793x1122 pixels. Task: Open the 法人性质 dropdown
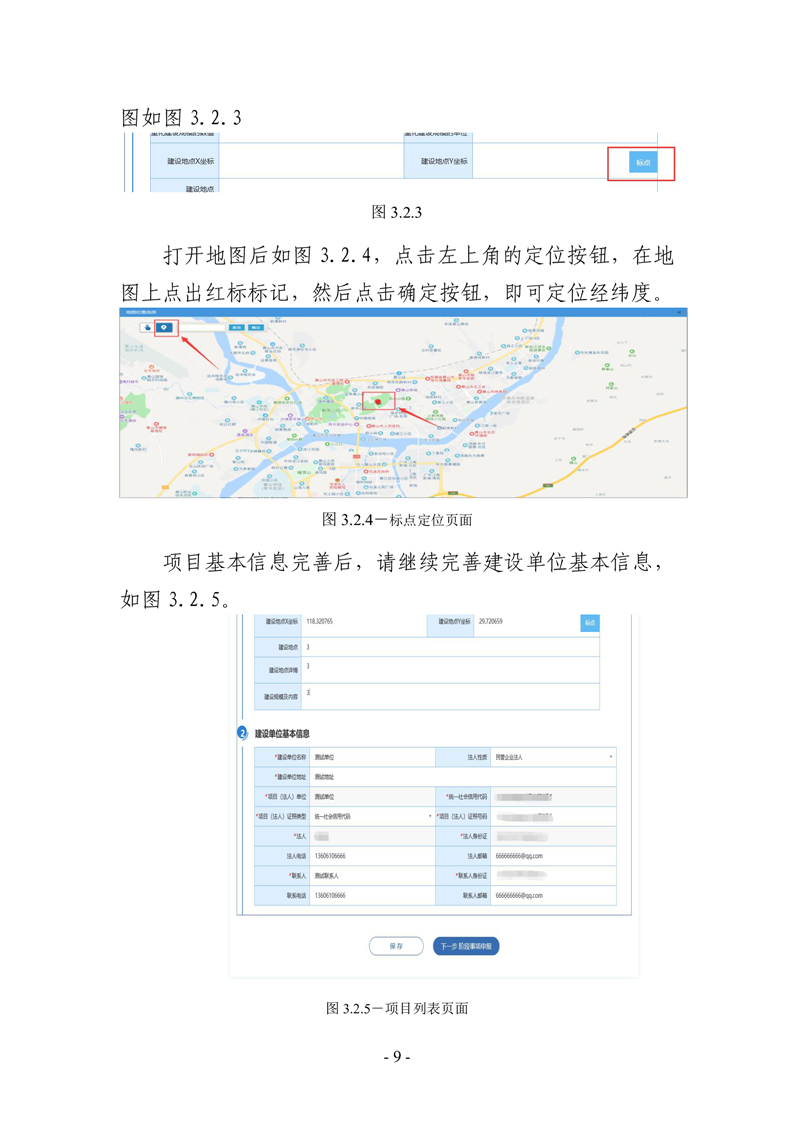point(553,756)
